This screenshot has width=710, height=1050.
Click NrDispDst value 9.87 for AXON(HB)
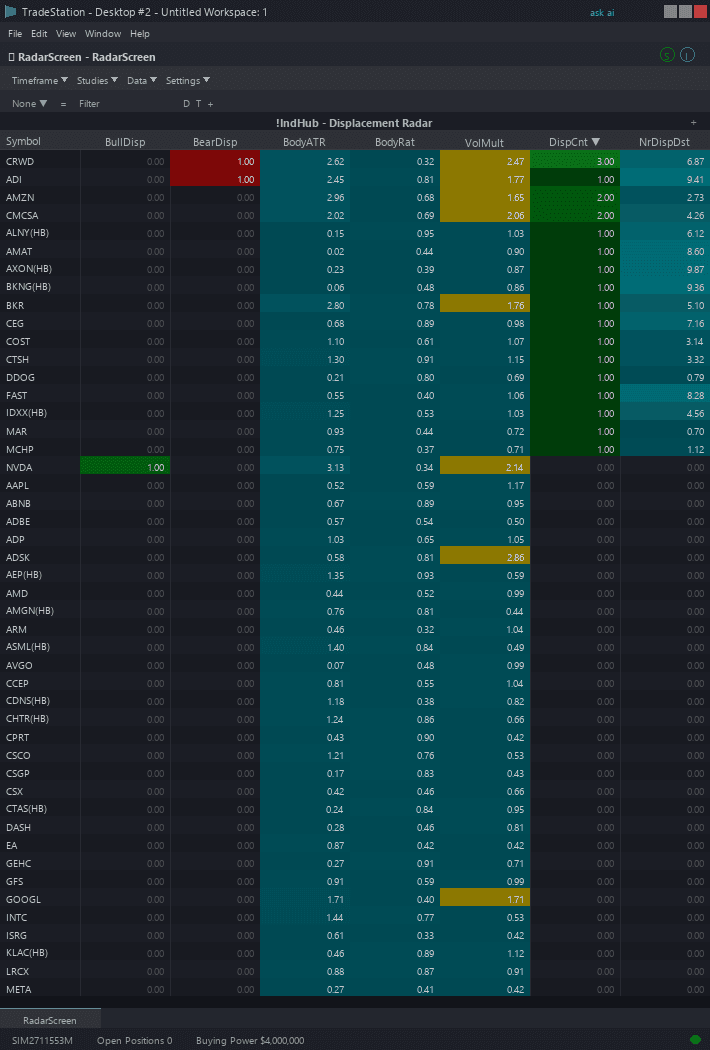tap(695, 269)
